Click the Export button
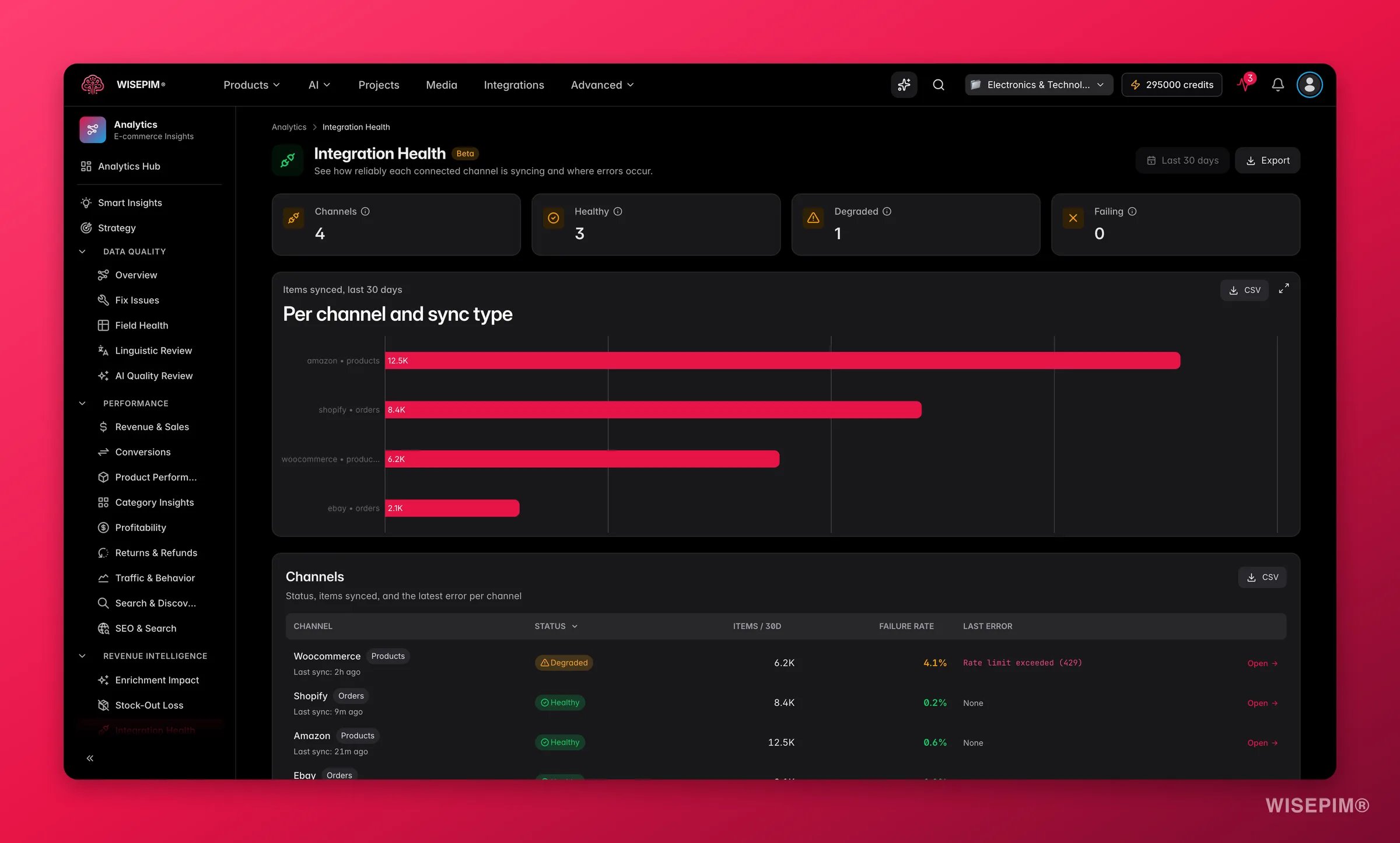The height and width of the screenshot is (843, 1400). point(1268,160)
